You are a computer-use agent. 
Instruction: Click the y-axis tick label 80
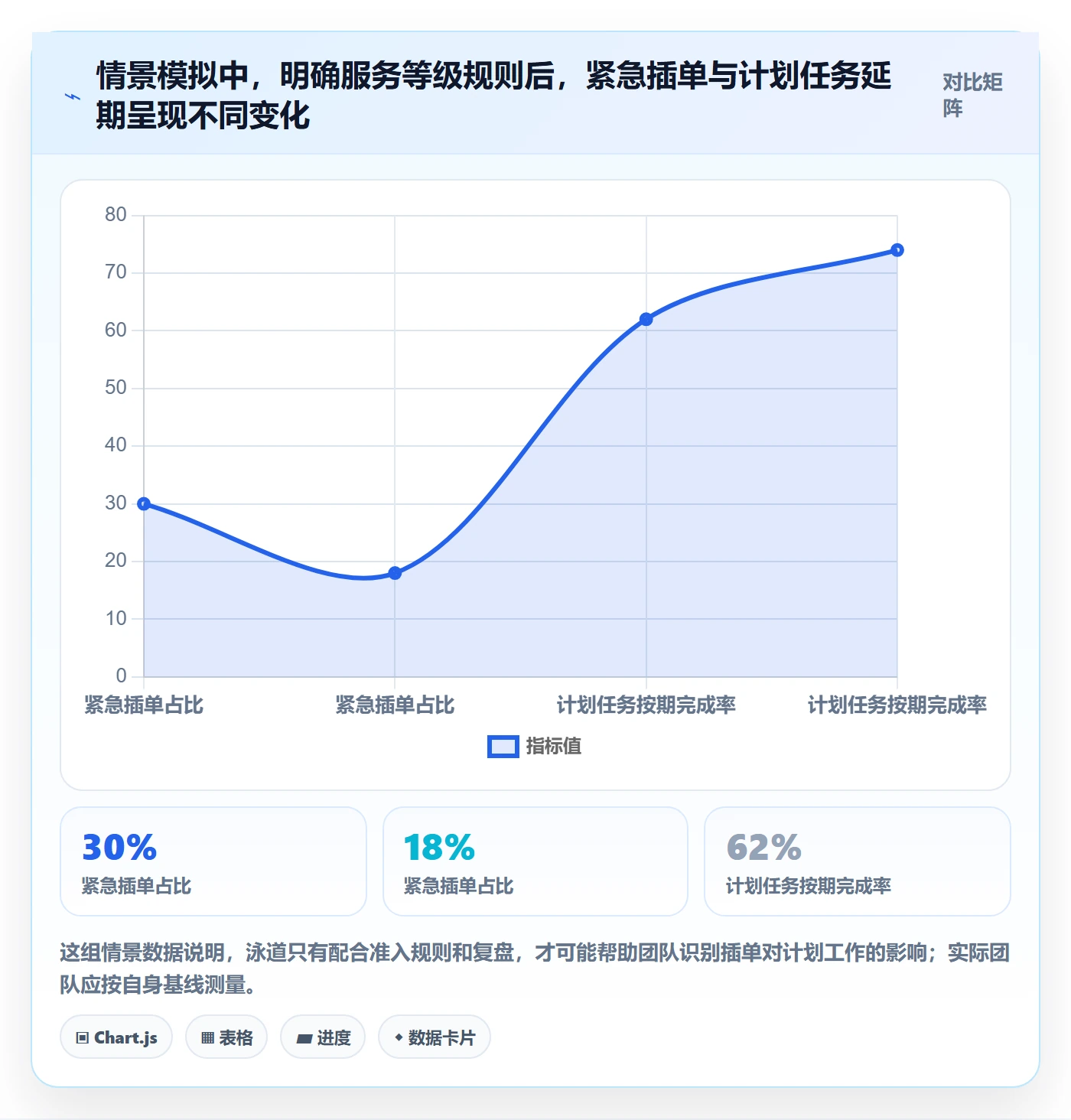pyautogui.click(x=116, y=215)
